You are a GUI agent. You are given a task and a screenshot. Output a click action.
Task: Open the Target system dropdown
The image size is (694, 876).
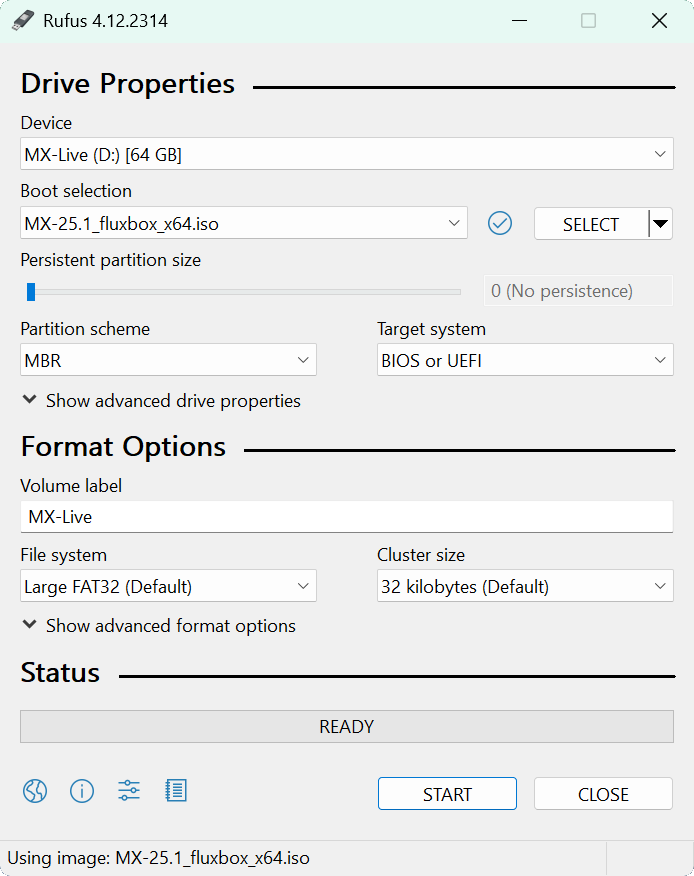[x=524, y=361]
